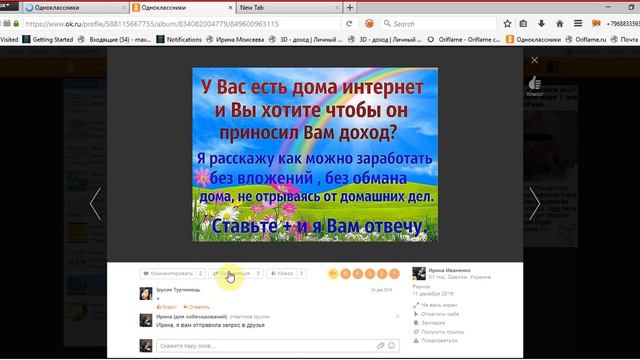The height and width of the screenshot is (360, 640).
Task: Click Получить ссылку option
Action: coord(439,332)
